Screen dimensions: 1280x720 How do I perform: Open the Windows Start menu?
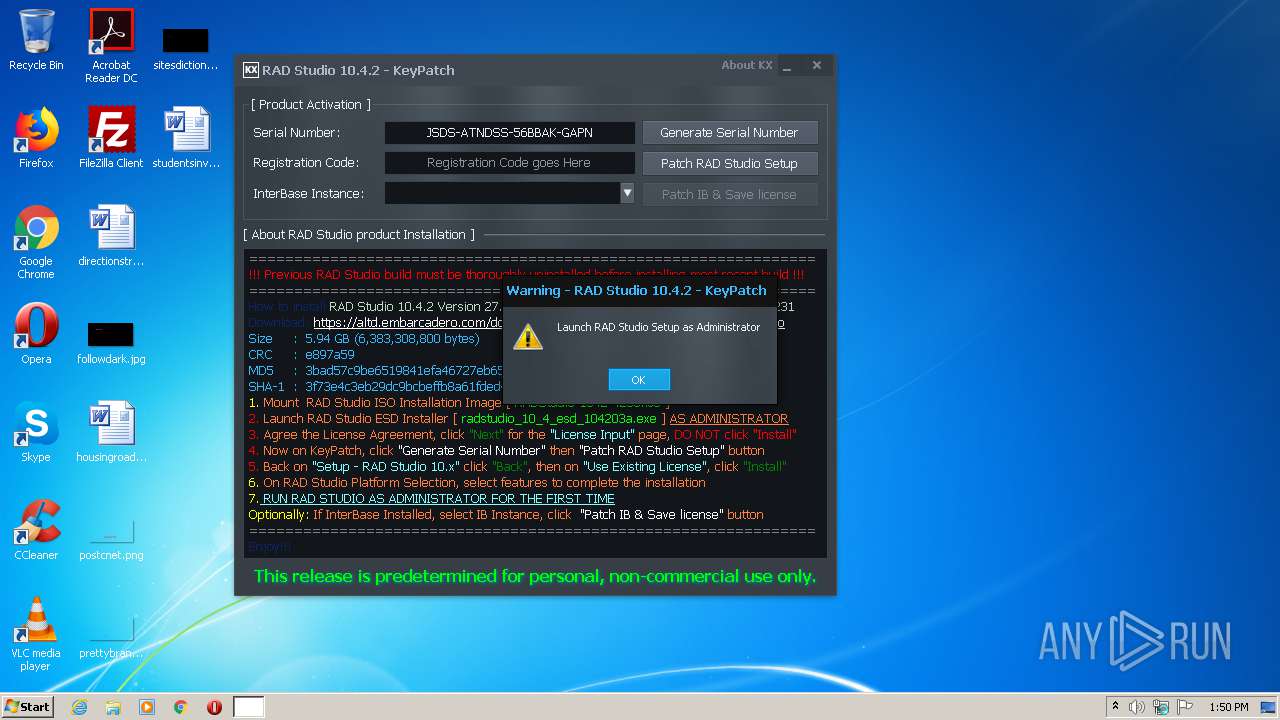pos(28,707)
